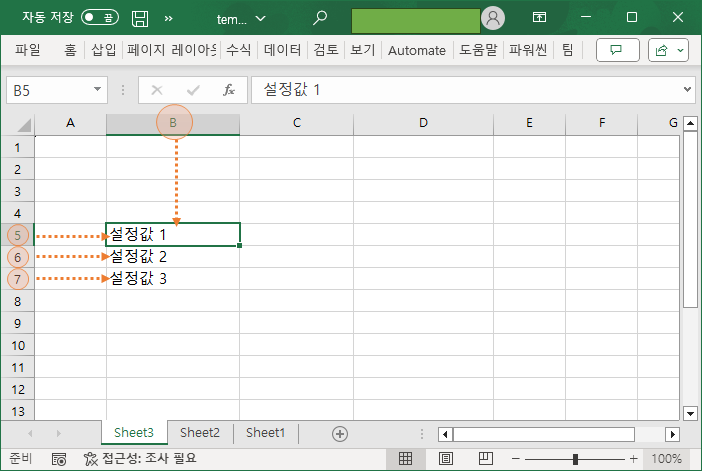Switch to Page Layout view
The width and height of the screenshot is (702, 471).
click(442, 459)
